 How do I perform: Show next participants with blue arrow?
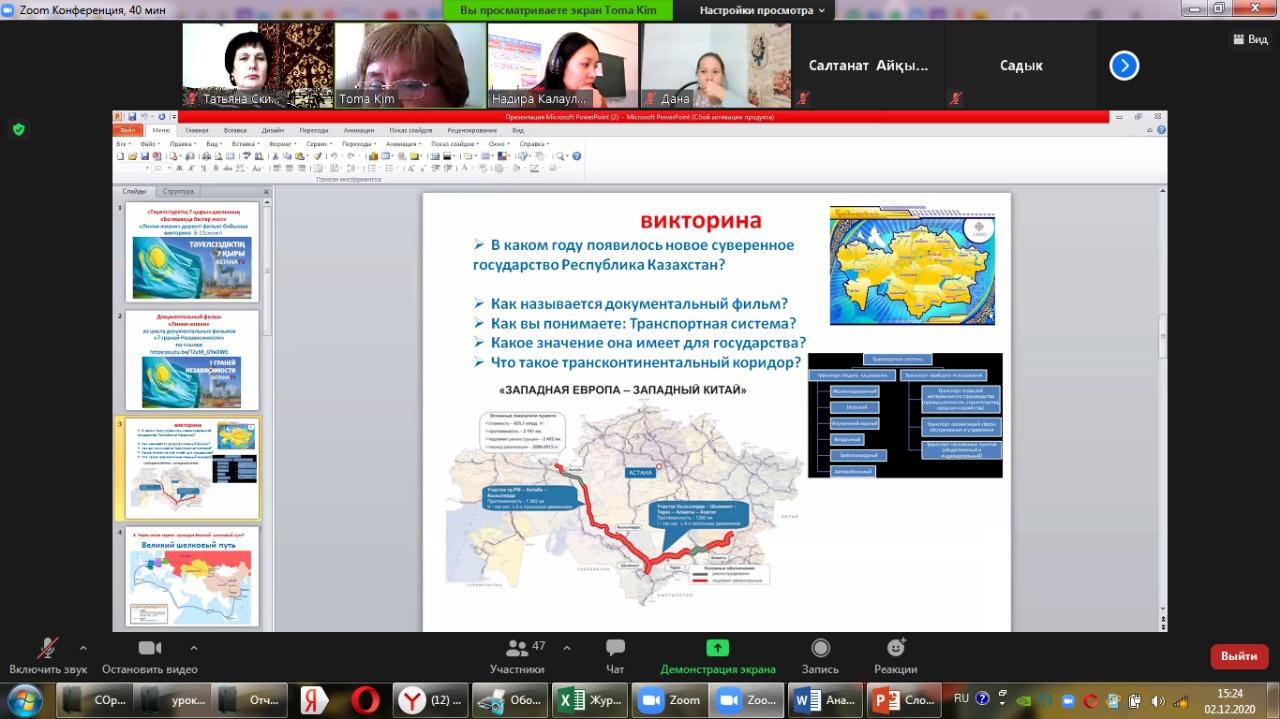(x=1124, y=66)
